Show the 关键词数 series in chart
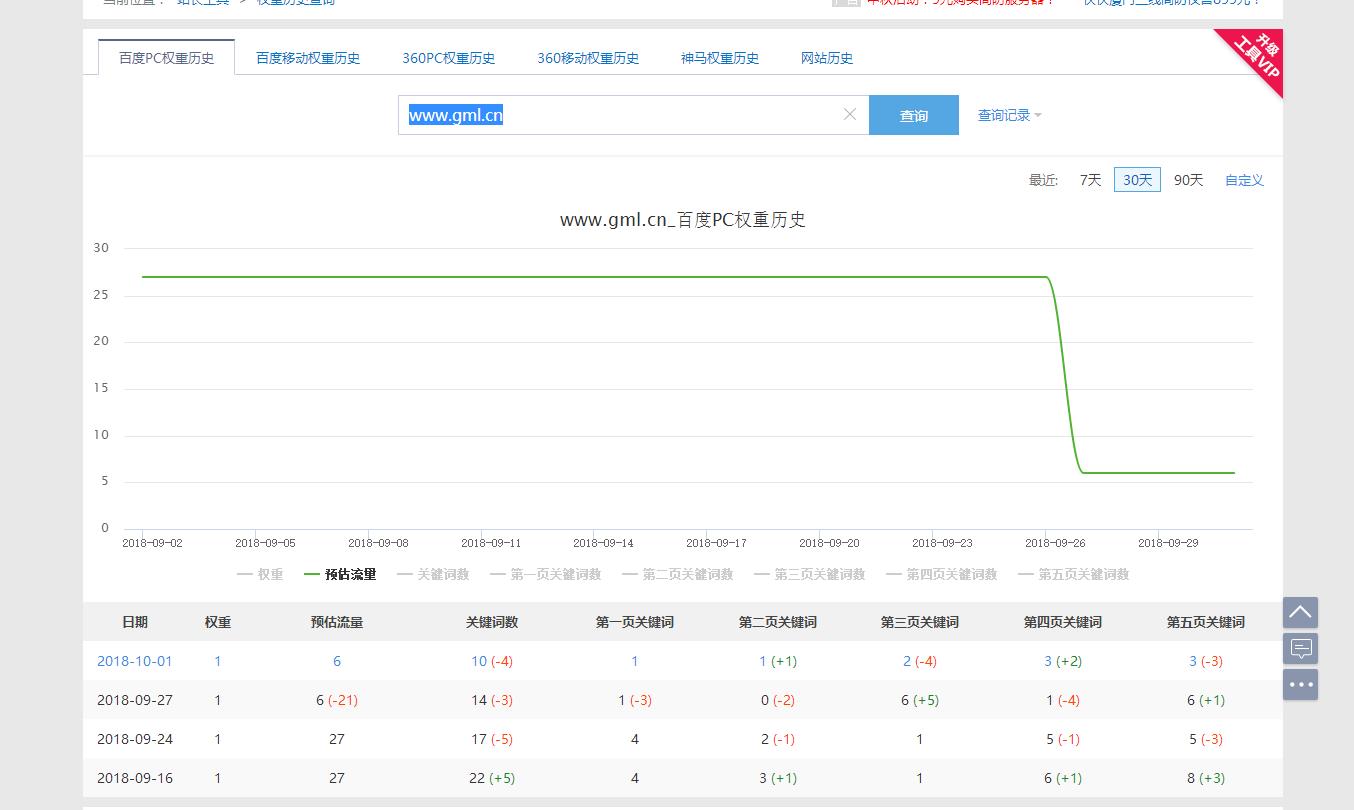 (x=433, y=574)
